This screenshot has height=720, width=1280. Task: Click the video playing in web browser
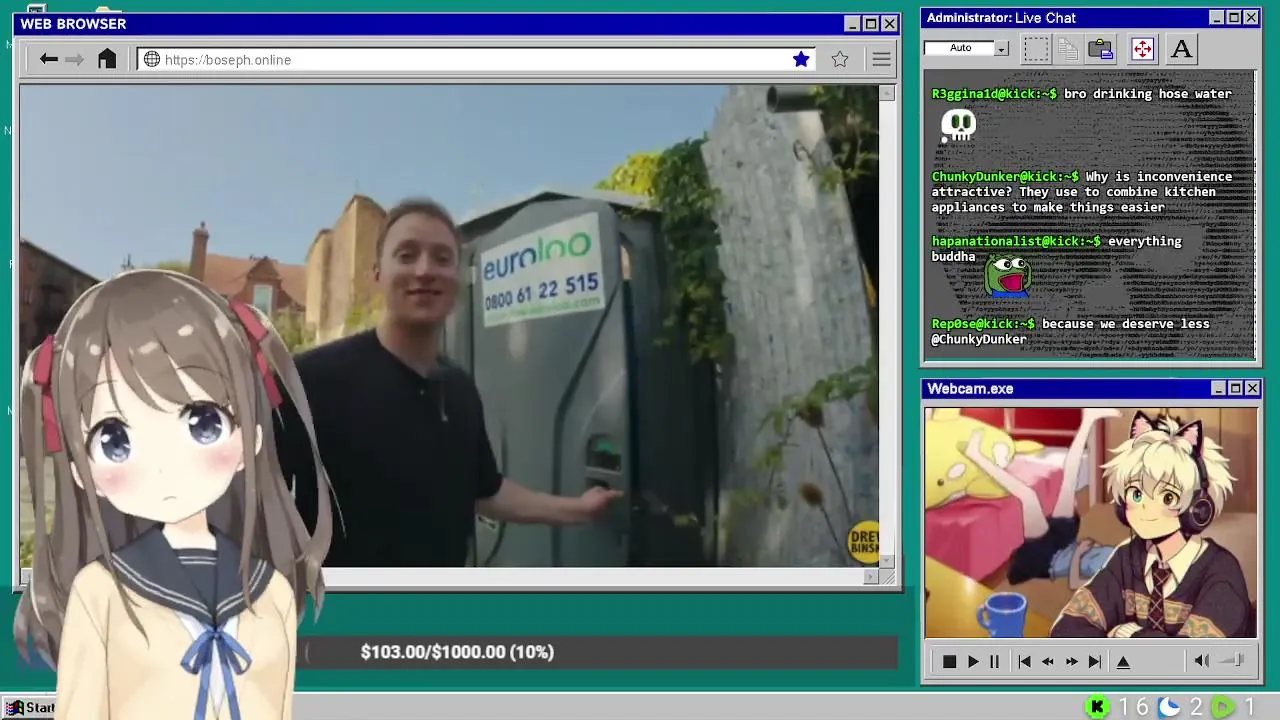pos(449,326)
